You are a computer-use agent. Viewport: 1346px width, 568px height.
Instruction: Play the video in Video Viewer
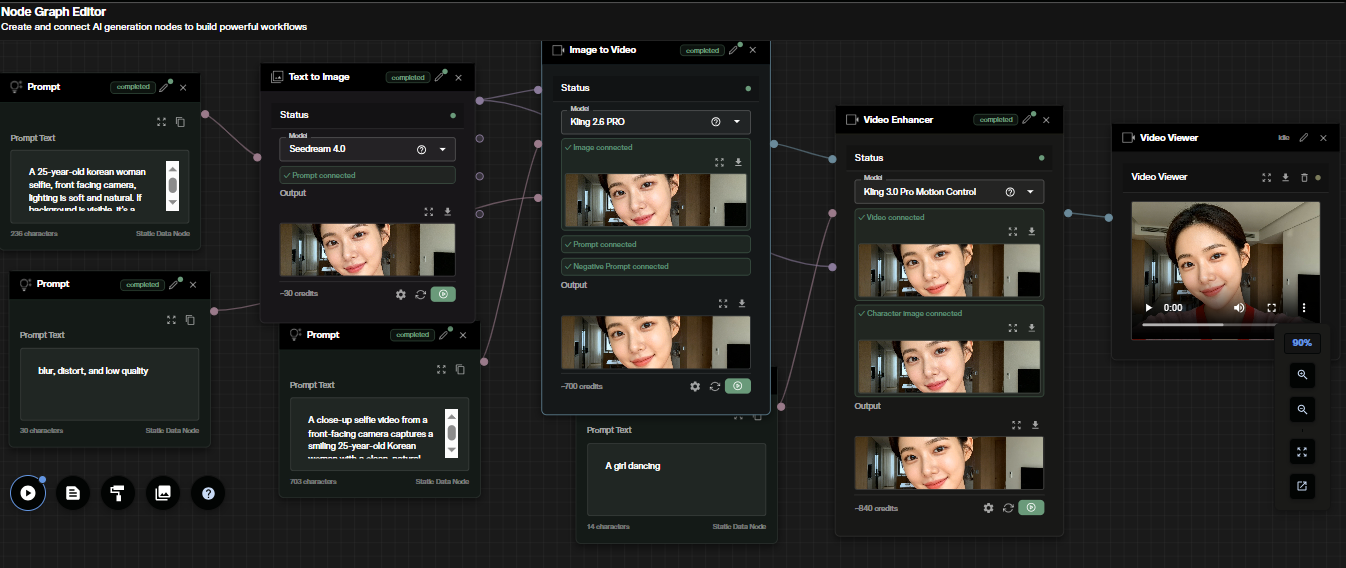coord(1148,308)
